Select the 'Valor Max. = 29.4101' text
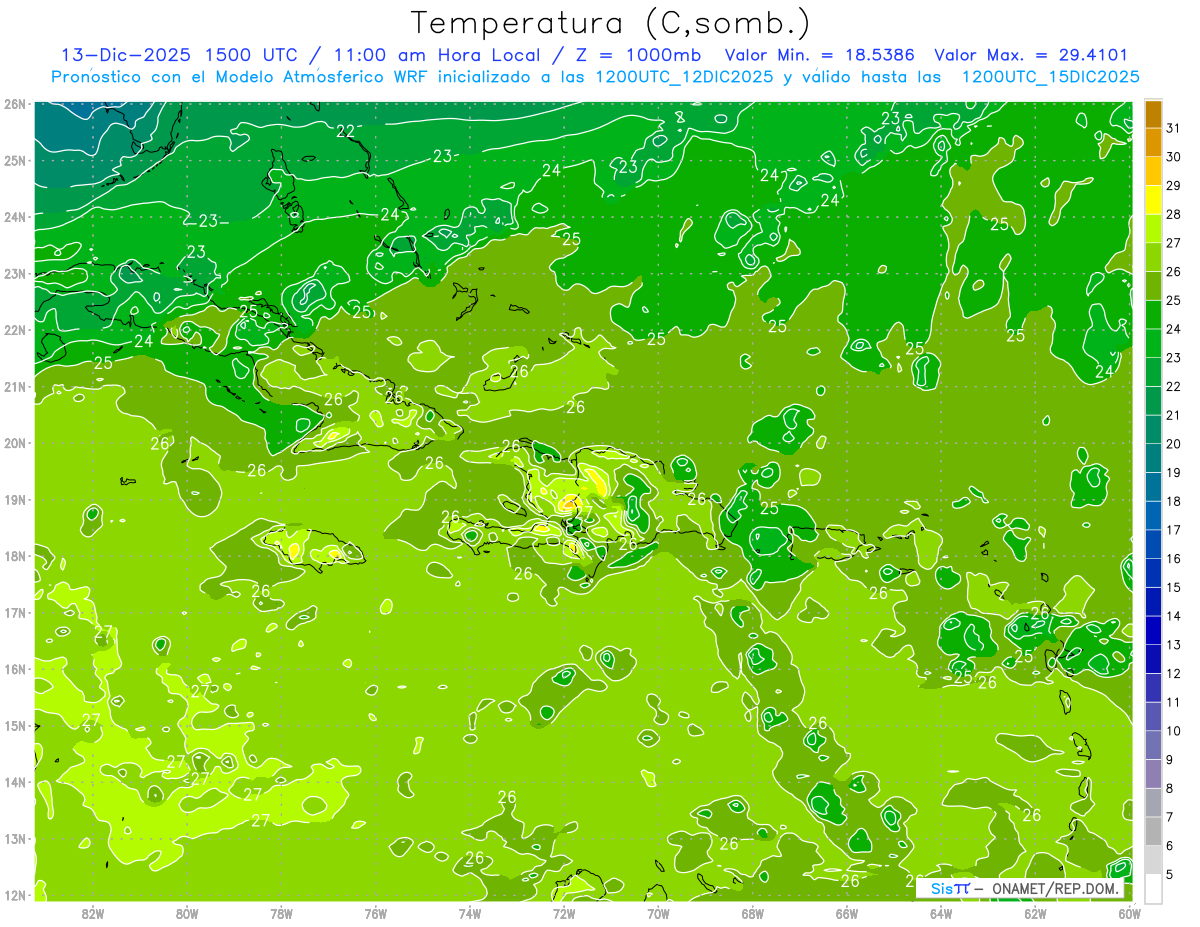 click(1031, 54)
